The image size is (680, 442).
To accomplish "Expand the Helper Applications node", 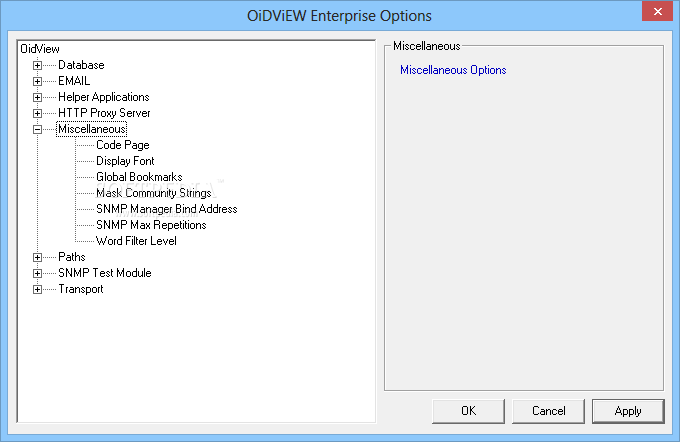I will coord(37,98).
